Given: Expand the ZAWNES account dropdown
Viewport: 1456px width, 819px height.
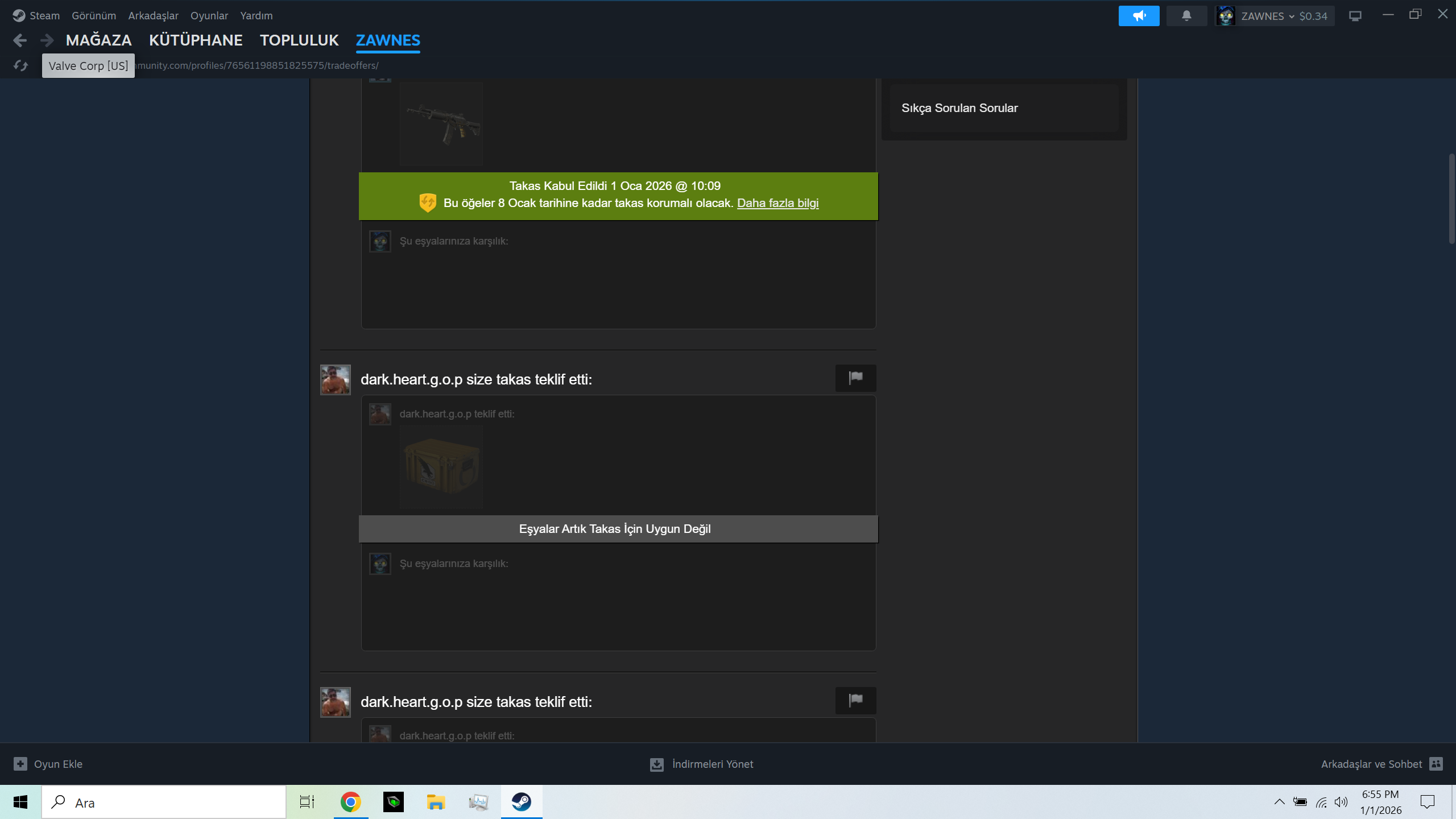Looking at the screenshot, I should [x=1292, y=16].
